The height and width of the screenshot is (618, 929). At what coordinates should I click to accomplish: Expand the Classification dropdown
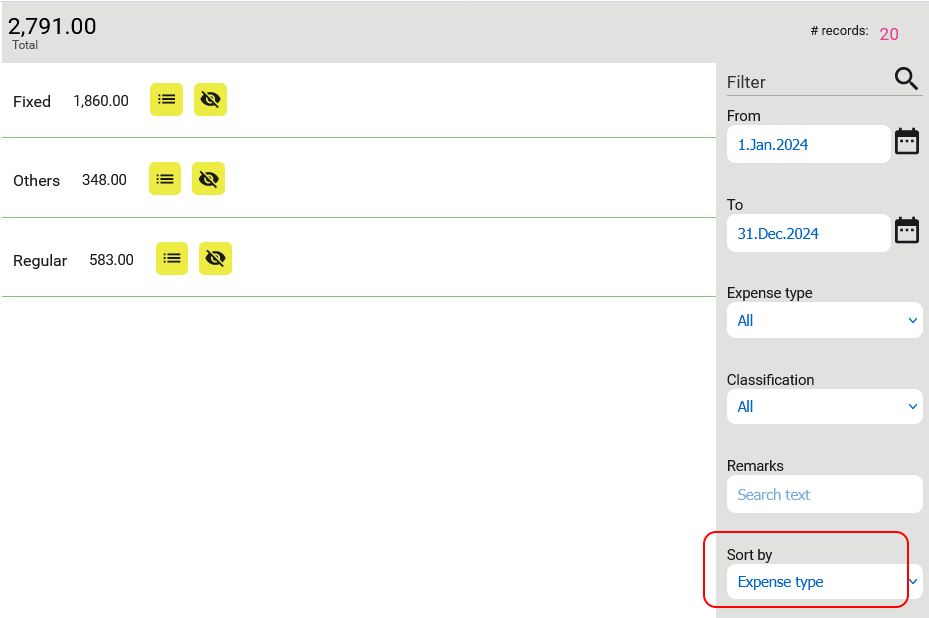[824, 407]
